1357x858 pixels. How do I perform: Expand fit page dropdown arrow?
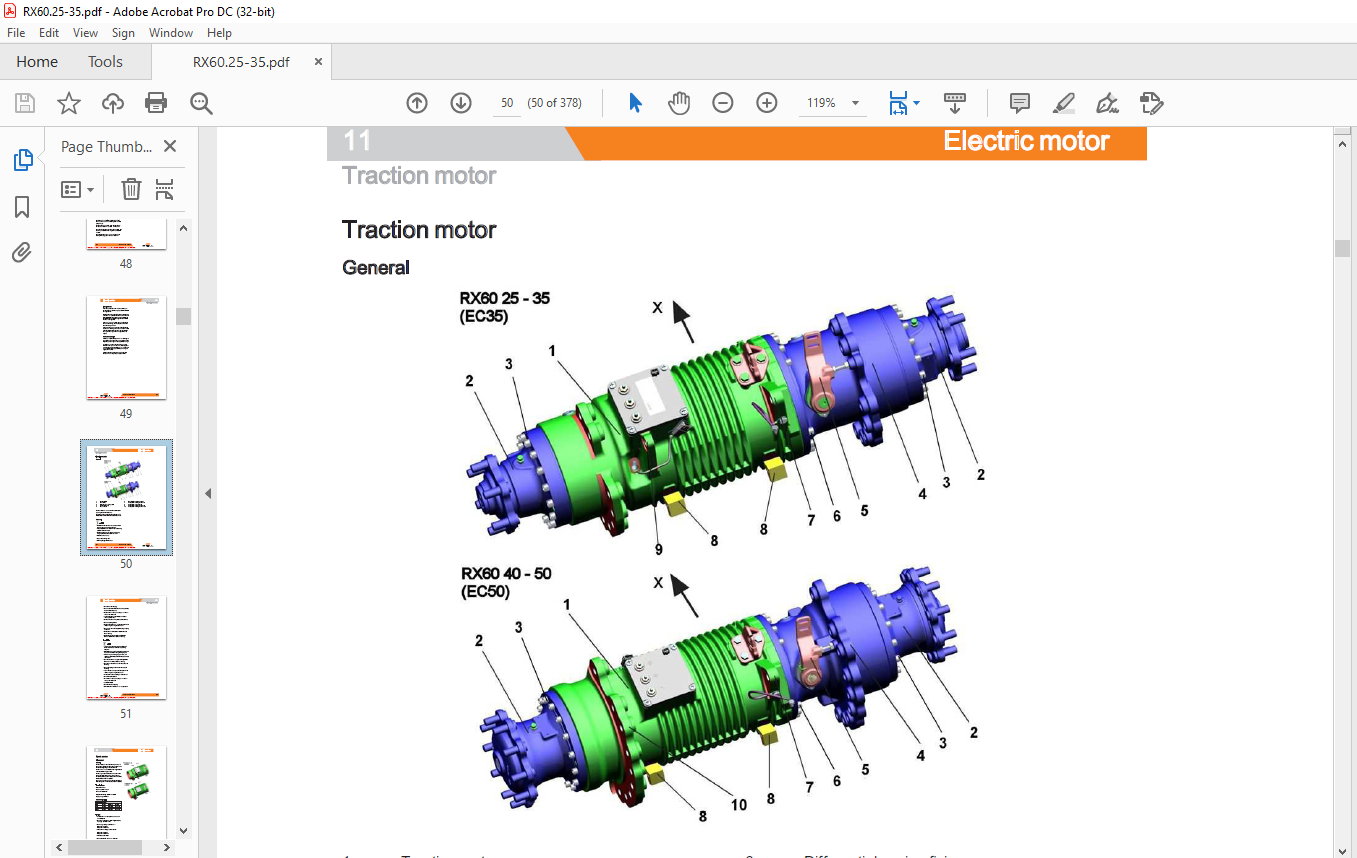coord(916,103)
